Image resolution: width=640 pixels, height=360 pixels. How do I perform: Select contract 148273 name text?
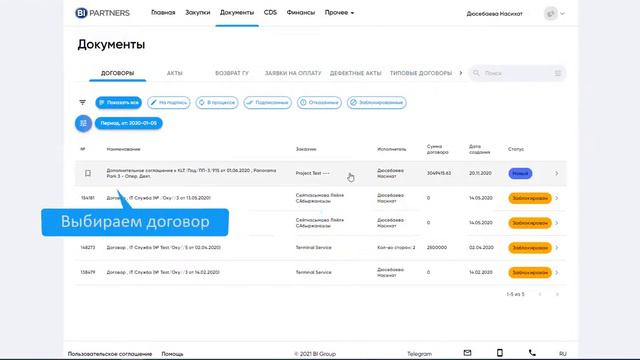point(164,248)
